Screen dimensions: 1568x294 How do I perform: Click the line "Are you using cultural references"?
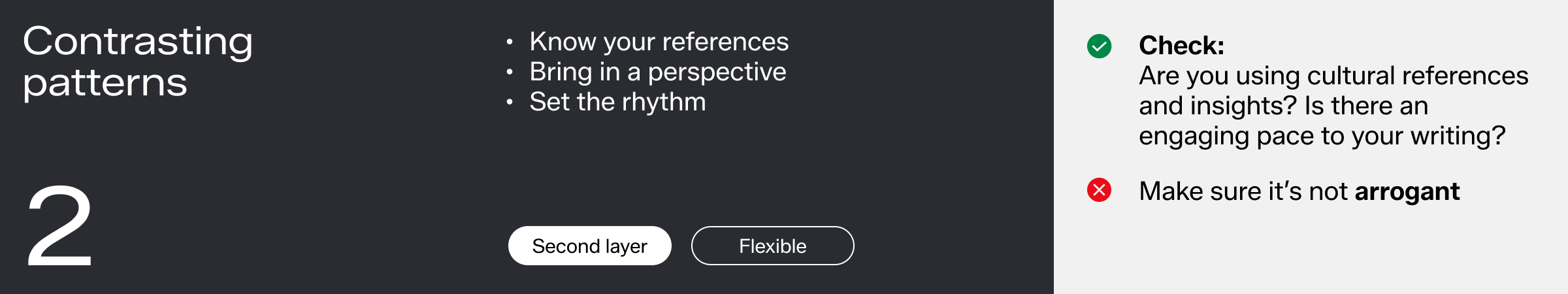[x=1333, y=76]
